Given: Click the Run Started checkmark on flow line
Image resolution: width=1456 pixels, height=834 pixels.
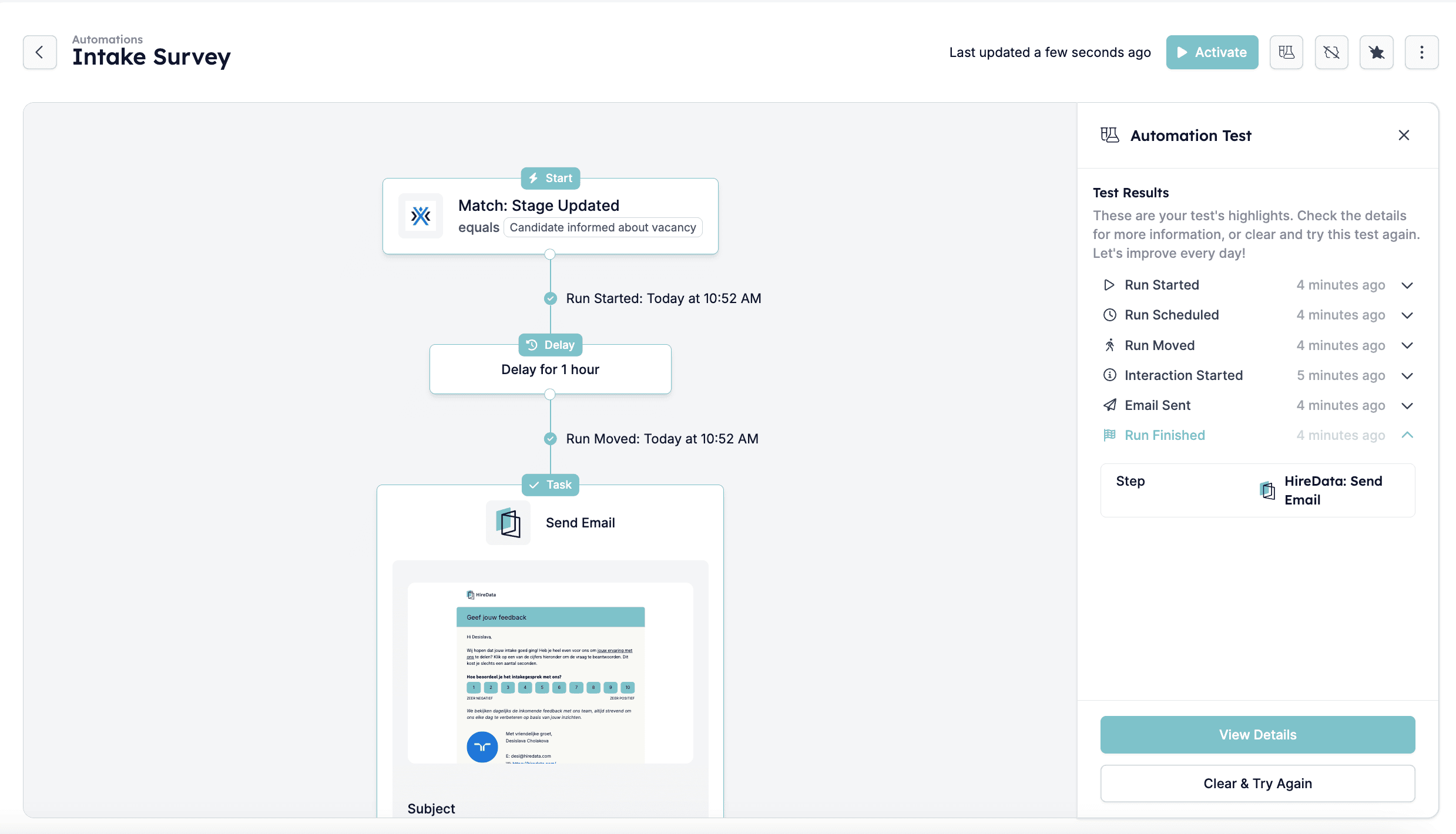Looking at the screenshot, I should [x=551, y=298].
